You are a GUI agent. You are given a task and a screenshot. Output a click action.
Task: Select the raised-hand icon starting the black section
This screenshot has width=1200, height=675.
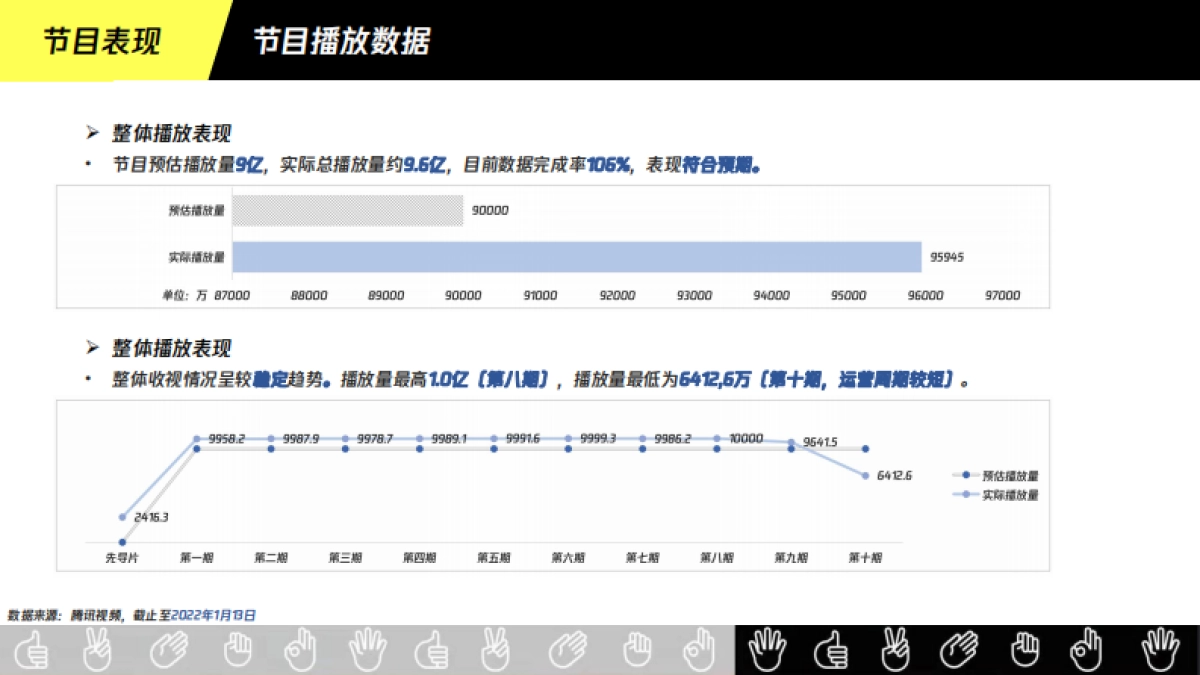click(x=768, y=650)
